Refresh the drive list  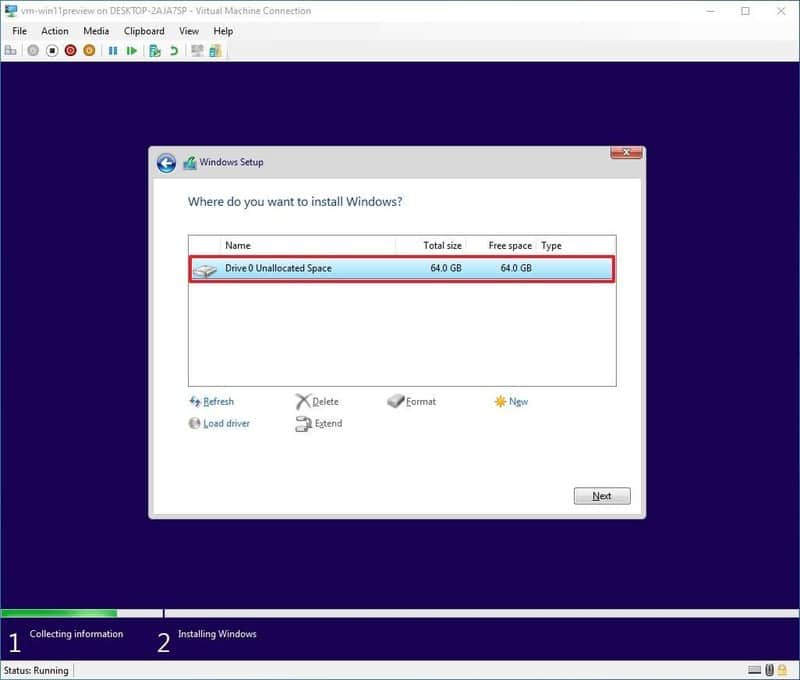(x=211, y=401)
